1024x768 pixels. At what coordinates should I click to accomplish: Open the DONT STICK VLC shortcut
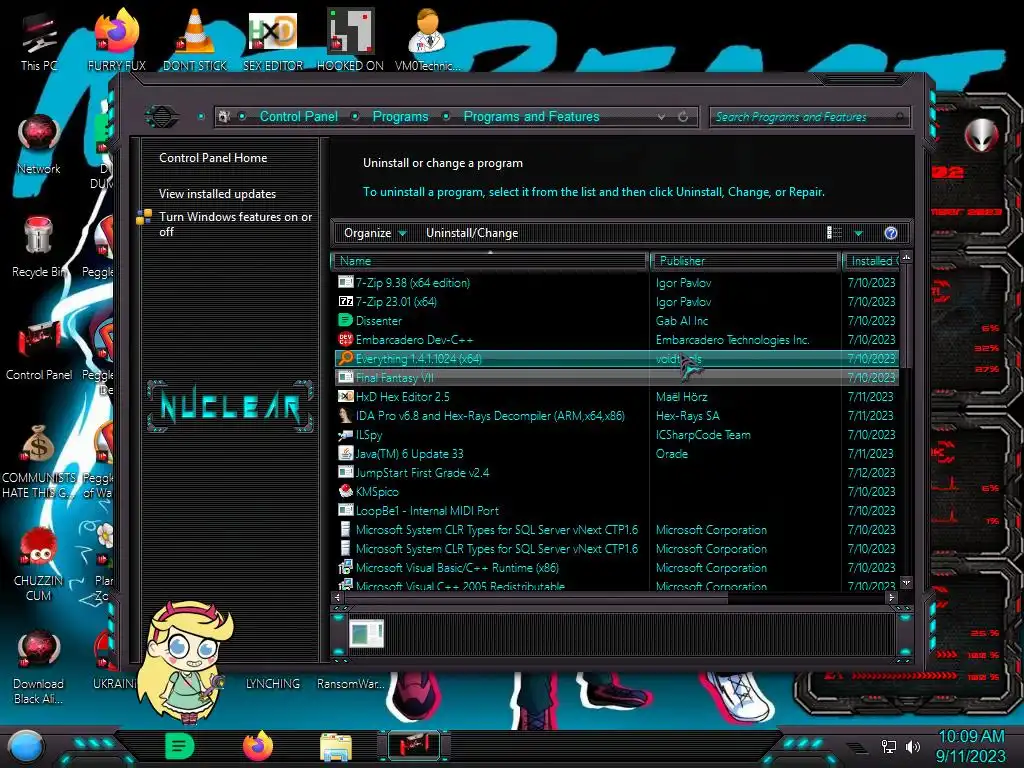pos(195,42)
